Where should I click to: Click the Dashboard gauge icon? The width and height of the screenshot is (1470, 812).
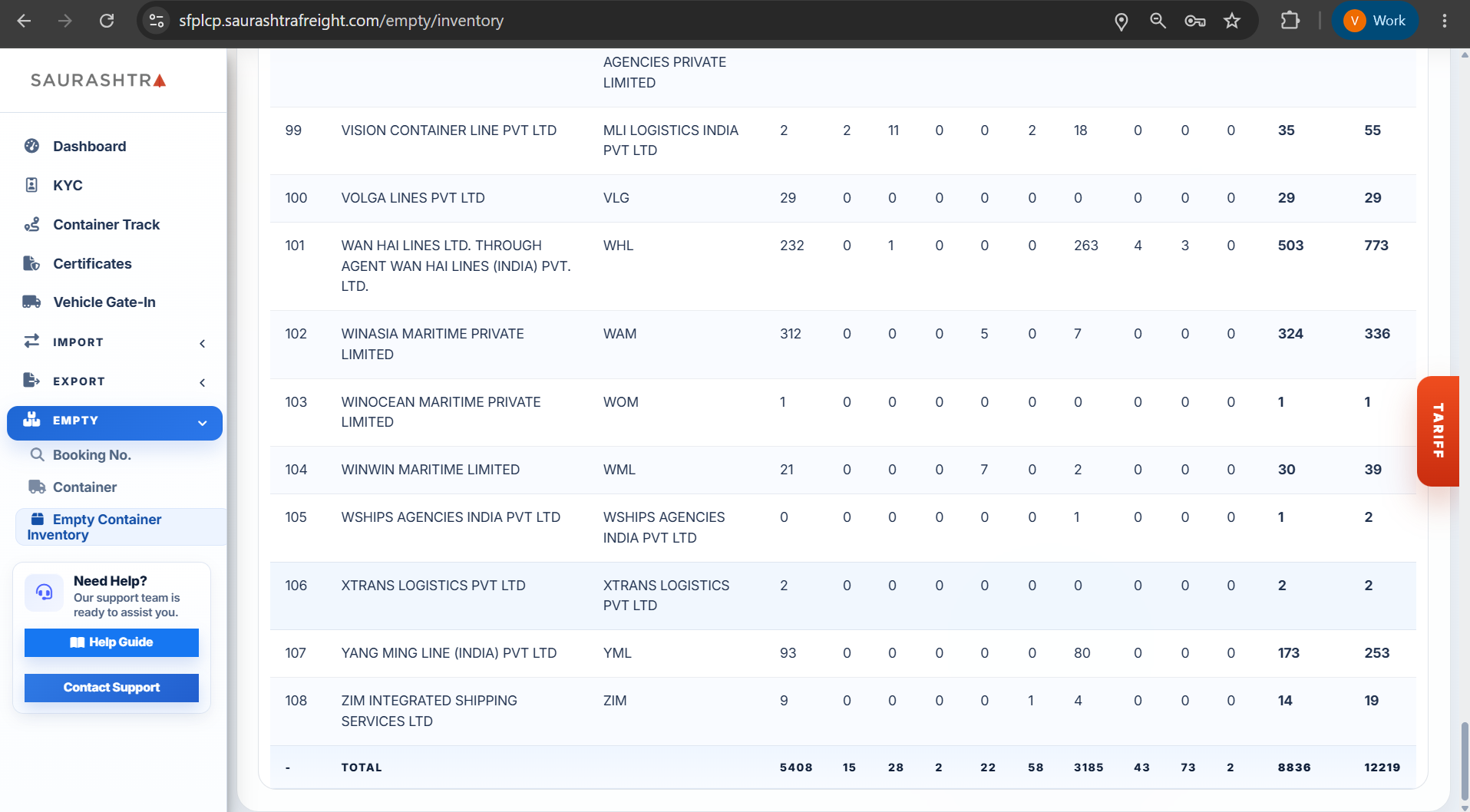pos(31,146)
